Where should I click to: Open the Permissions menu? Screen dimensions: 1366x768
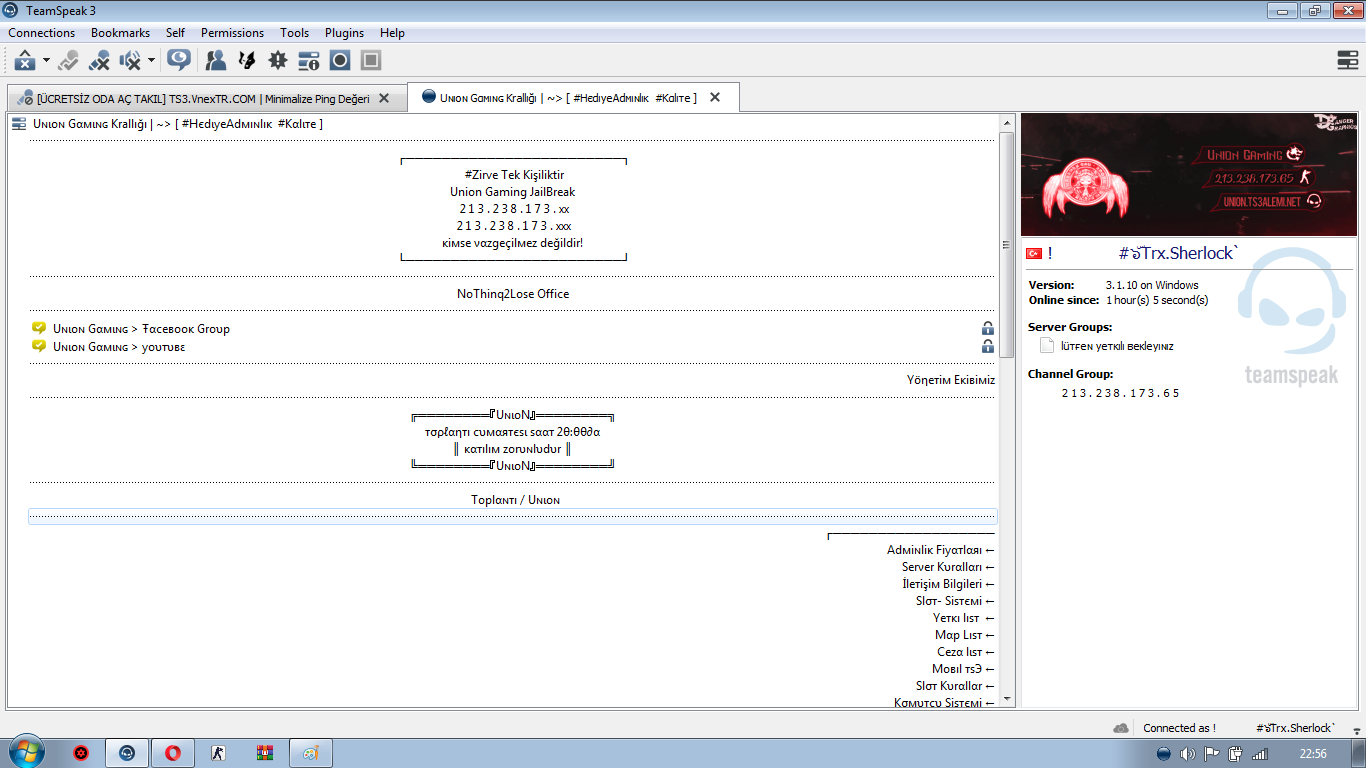[x=233, y=33]
